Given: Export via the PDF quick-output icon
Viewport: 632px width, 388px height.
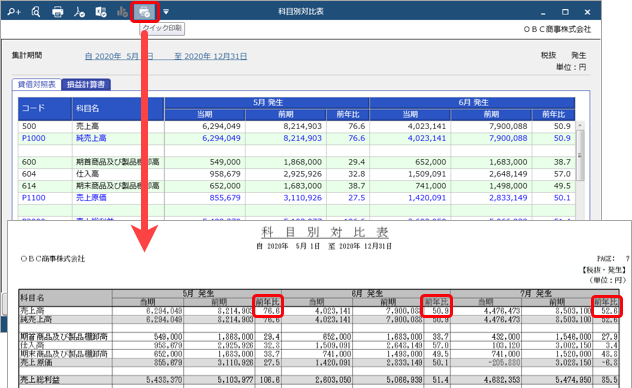Looking at the screenshot, I should point(79,12).
